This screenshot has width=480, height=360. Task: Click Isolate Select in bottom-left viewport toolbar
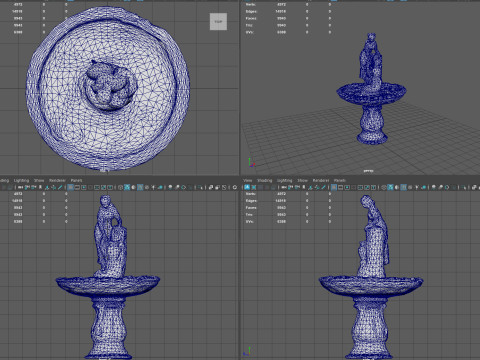tap(199, 187)
